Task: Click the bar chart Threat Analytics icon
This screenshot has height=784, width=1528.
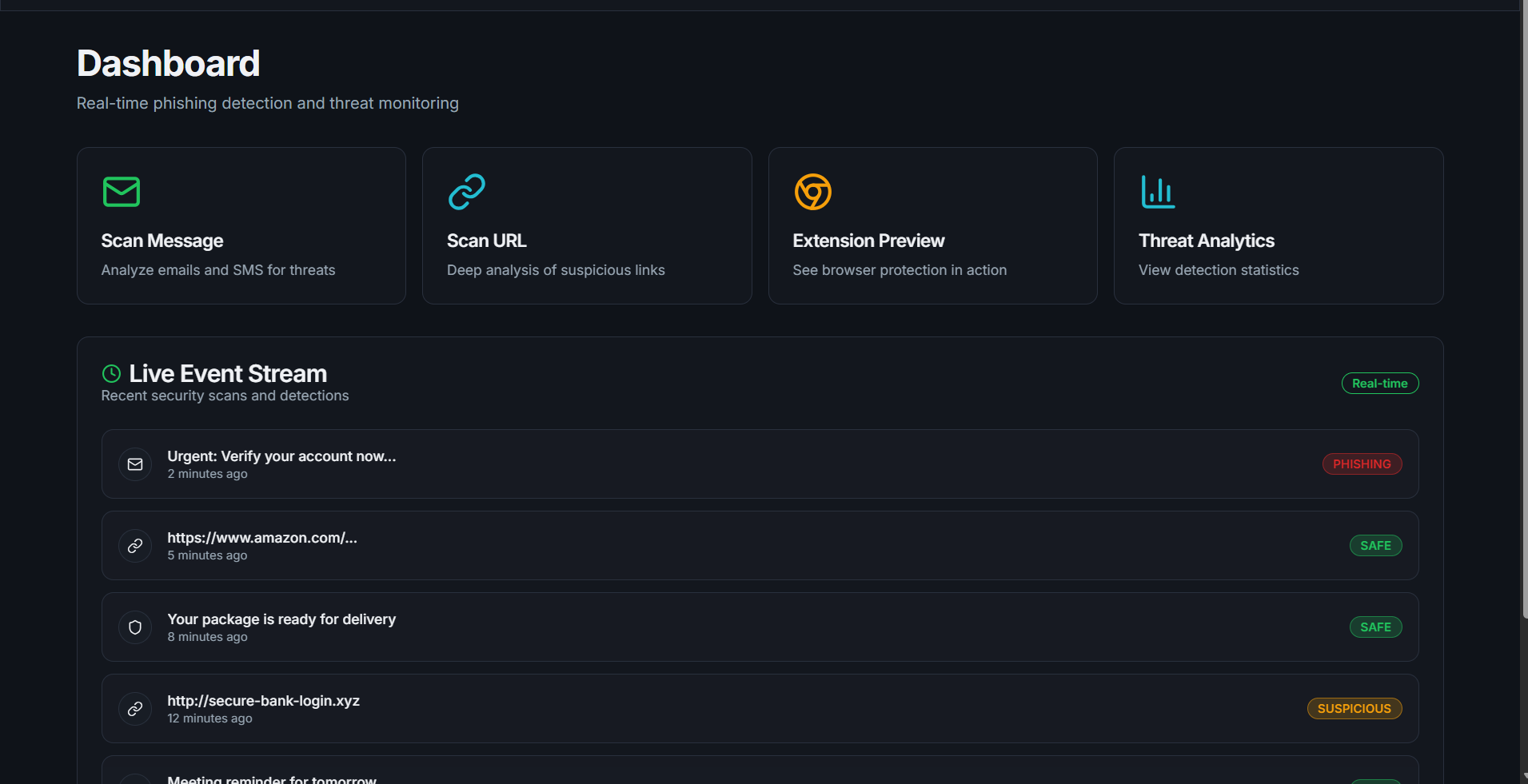Action: 1158,192
